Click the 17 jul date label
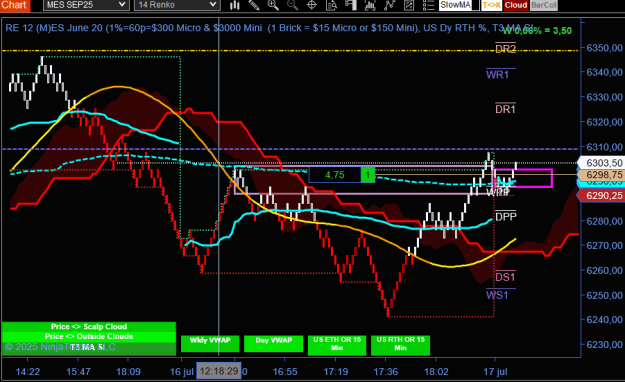This screenshot has height=382, width=625. coord(495,372)
